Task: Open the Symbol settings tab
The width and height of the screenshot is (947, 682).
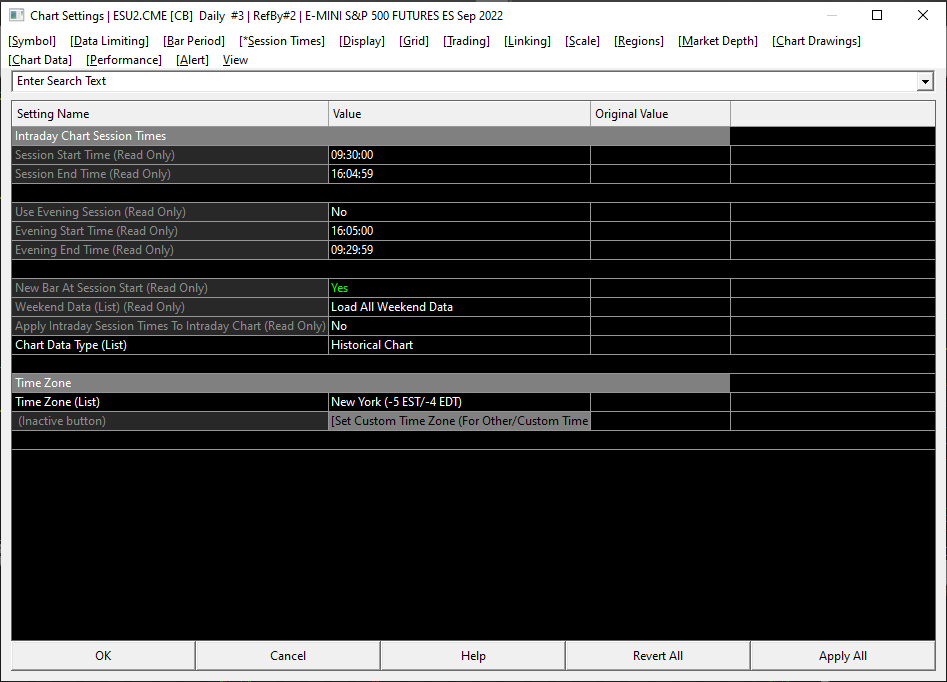Action: (x=32, y=41)
